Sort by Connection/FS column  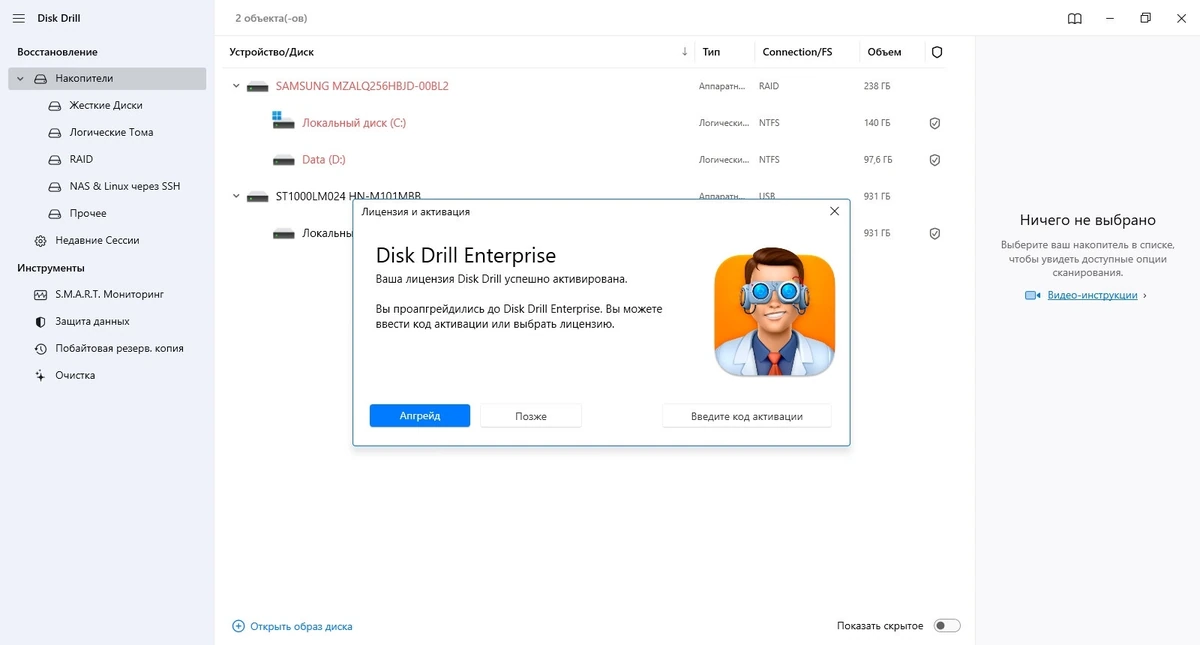pyautogui.click(x=797, y=52)
